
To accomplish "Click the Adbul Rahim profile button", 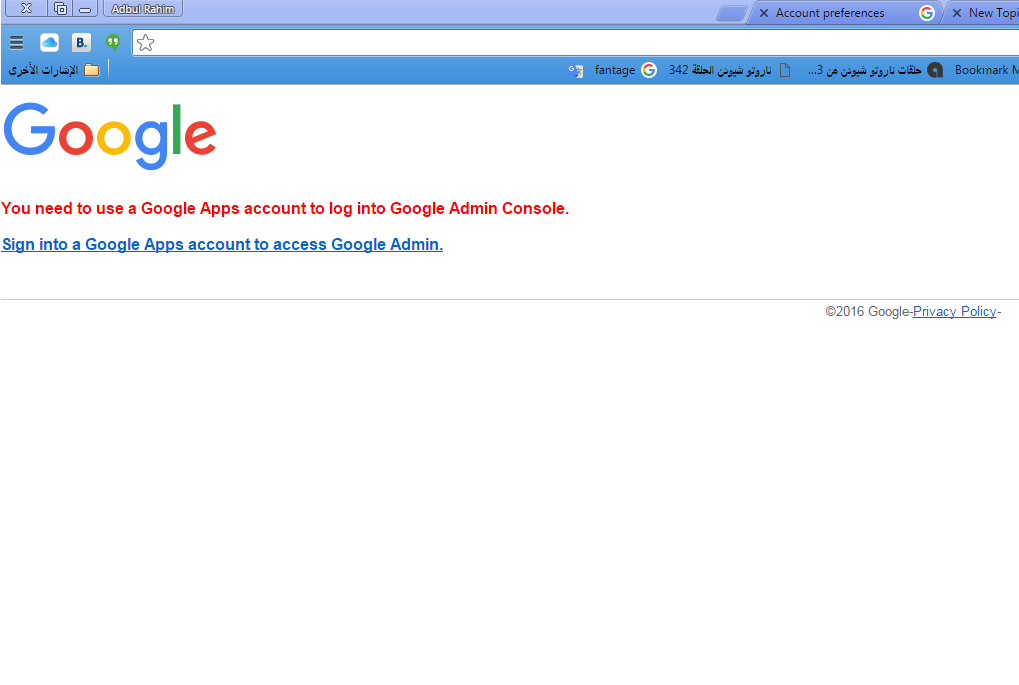I will coord(143,9).
